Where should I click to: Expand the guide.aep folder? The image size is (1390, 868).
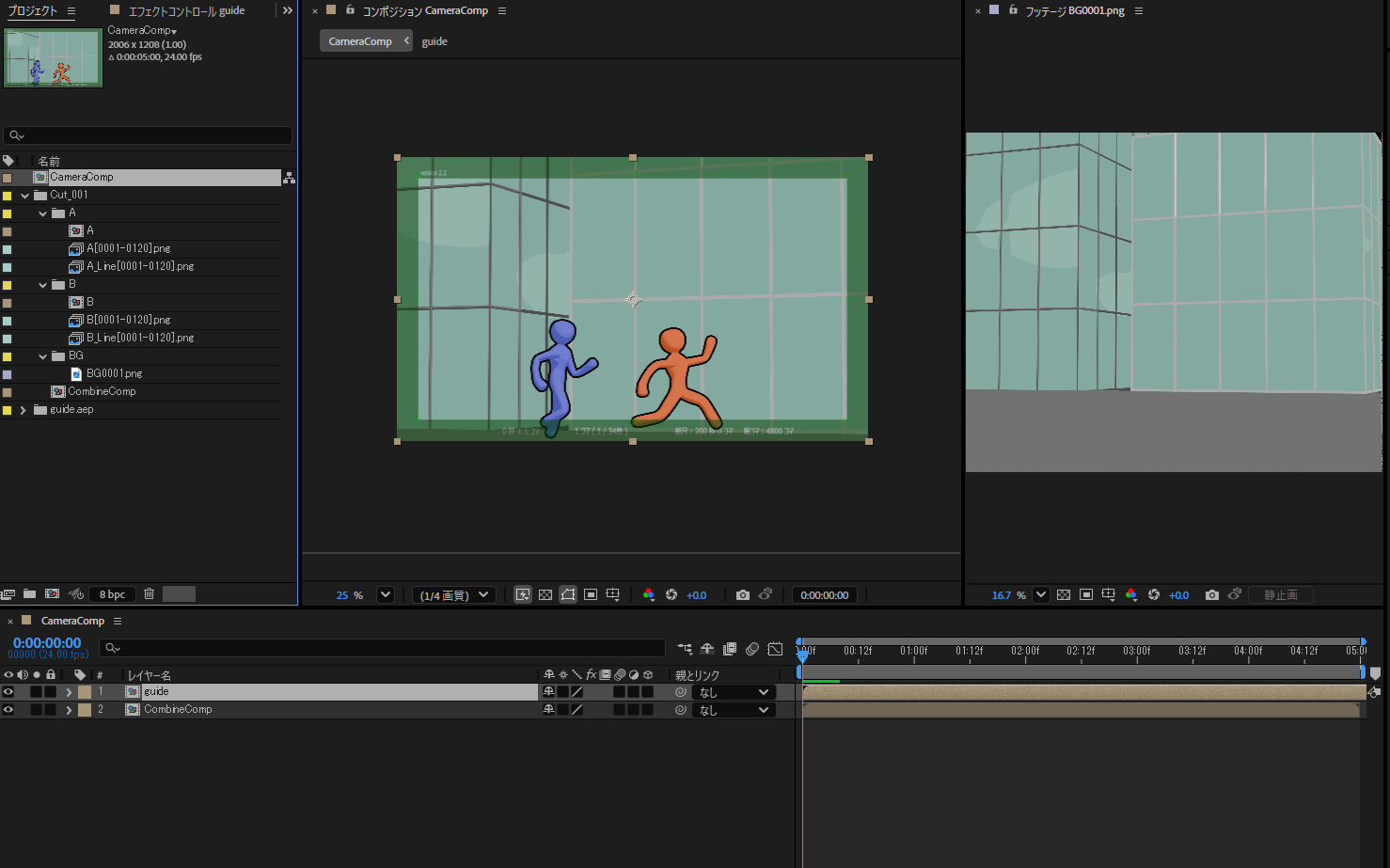tap(24, 410)
